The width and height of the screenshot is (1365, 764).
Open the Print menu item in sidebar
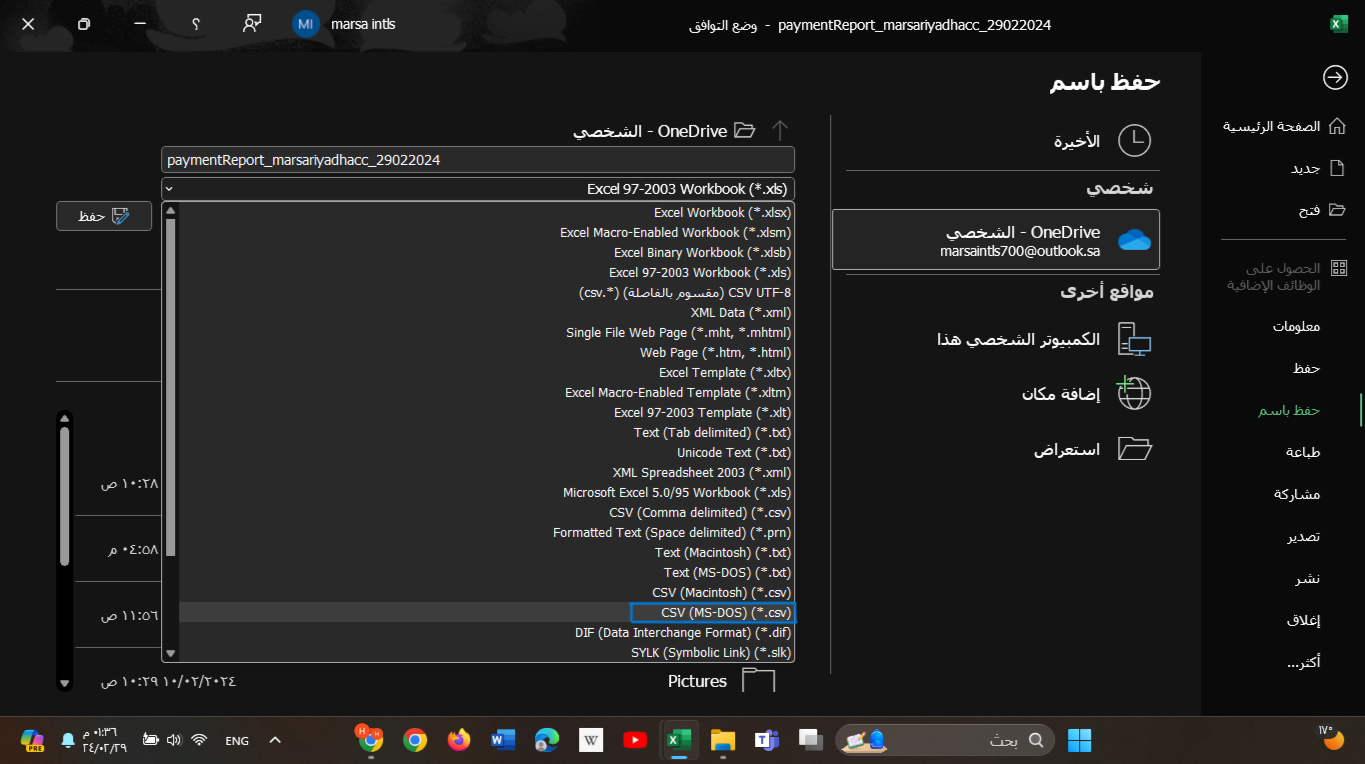pos(1302,452)
